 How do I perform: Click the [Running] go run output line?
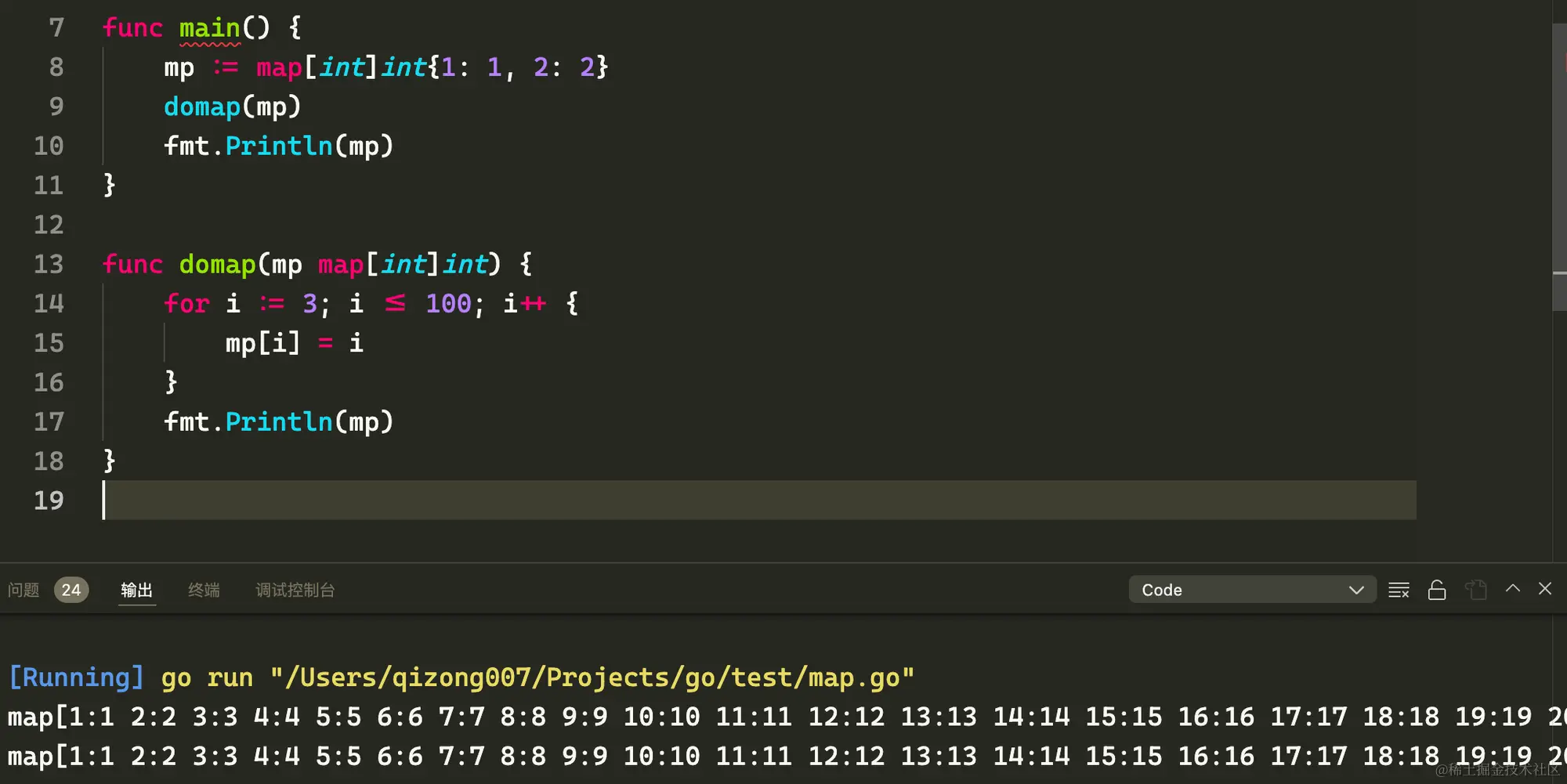(461, 677)
